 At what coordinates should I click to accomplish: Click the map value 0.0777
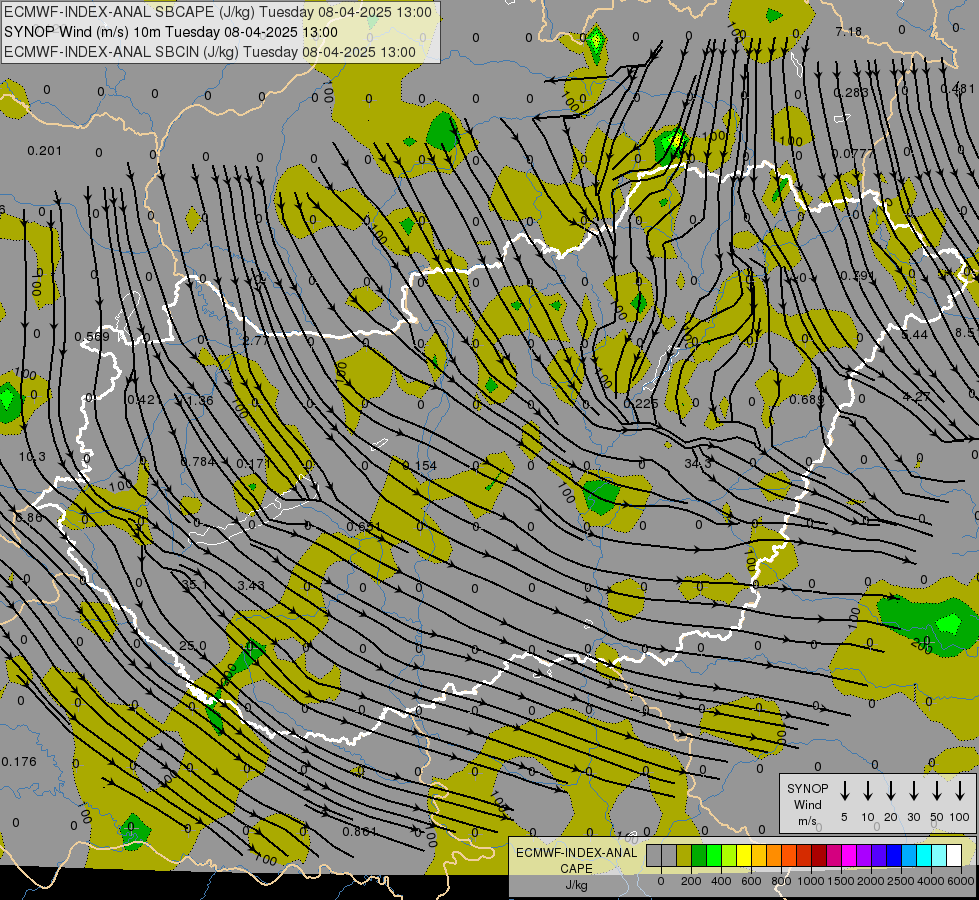[852, 153]
